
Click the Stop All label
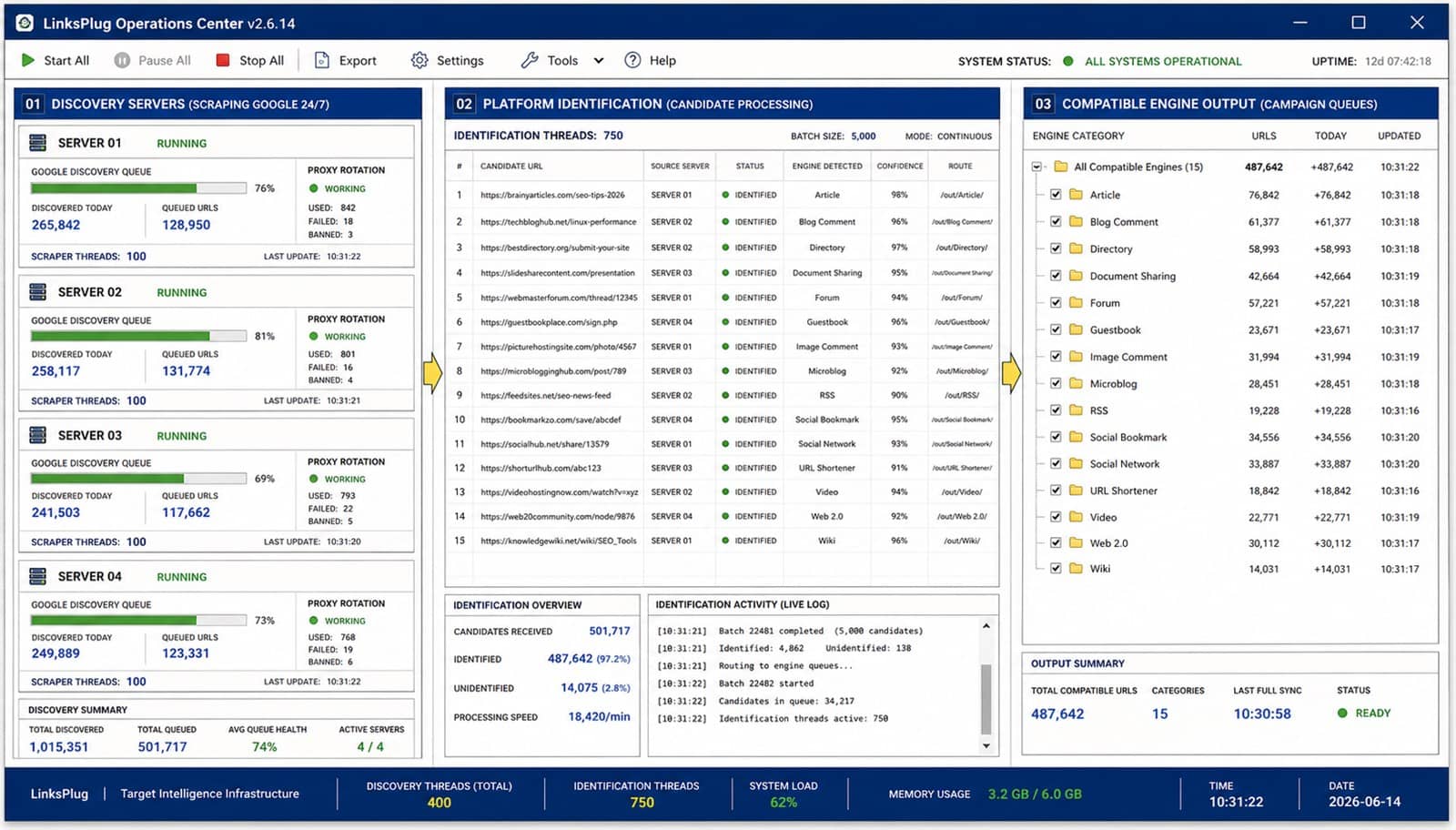261,60
